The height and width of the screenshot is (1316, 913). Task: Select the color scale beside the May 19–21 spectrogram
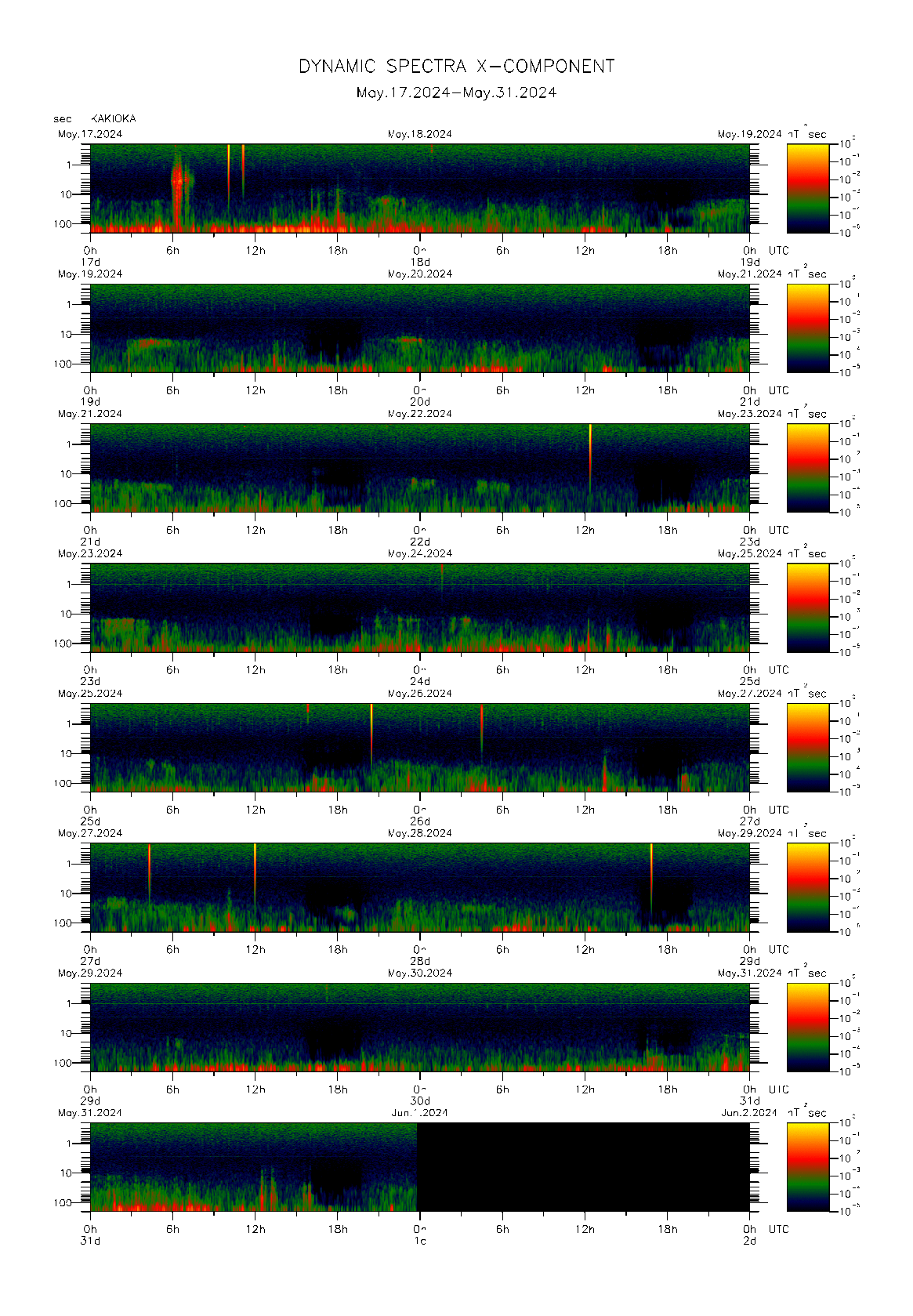(808, 328)
